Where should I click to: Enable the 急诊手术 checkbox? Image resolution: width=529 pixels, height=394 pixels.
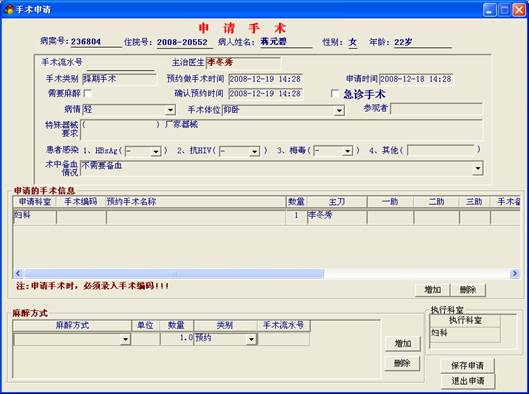(335, 93)
